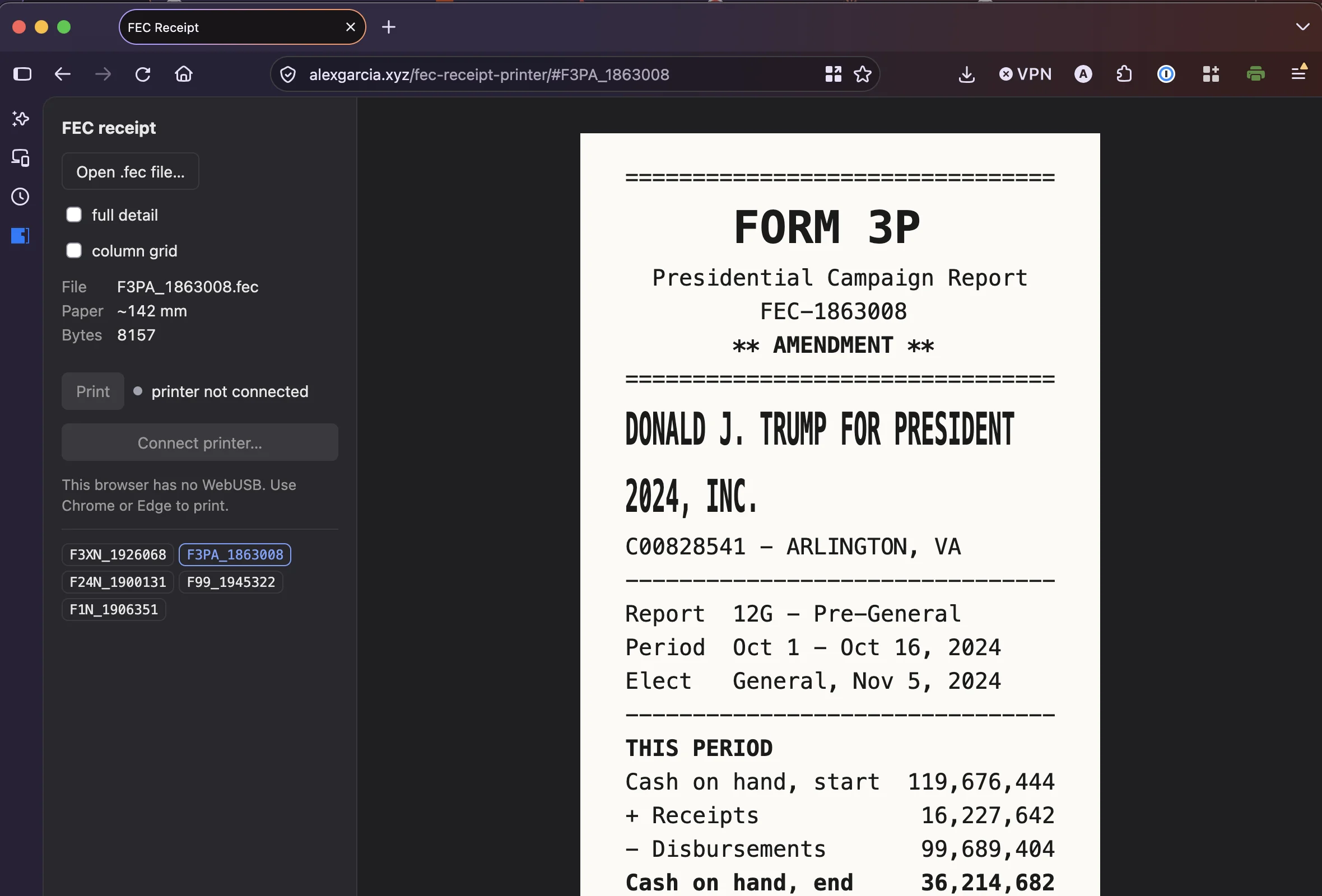Click the Bytes value 8157
The height and width of the screenshot is (896, 1322).
136,335
